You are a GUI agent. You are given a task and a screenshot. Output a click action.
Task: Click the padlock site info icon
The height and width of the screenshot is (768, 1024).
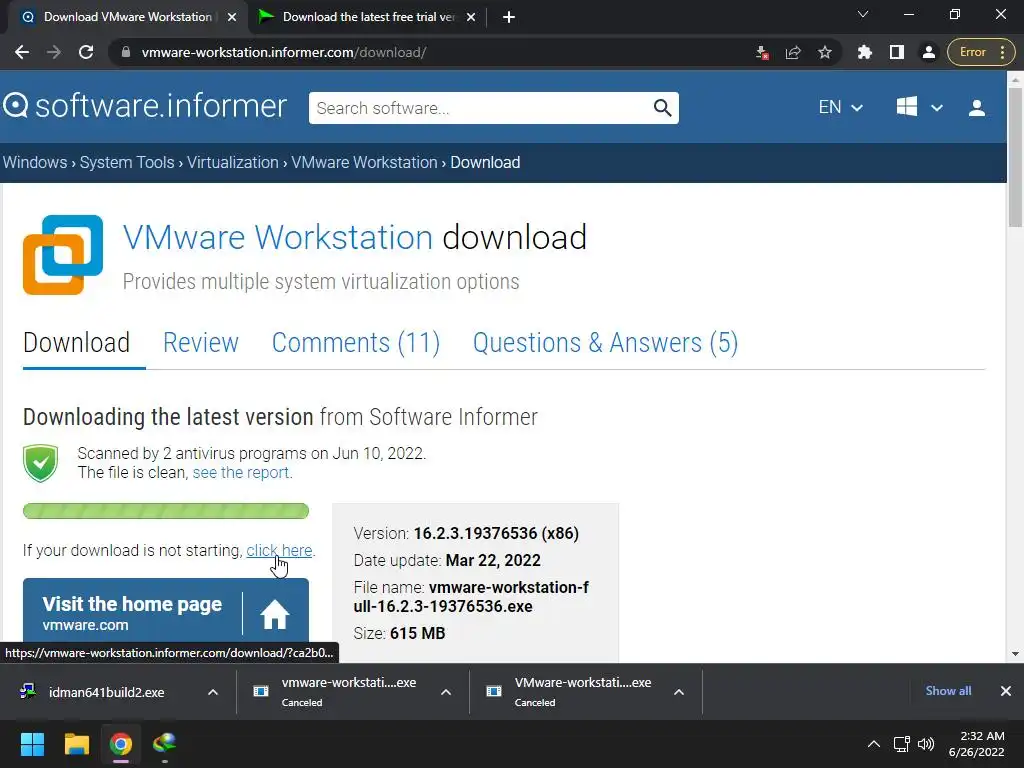point(126,52)
